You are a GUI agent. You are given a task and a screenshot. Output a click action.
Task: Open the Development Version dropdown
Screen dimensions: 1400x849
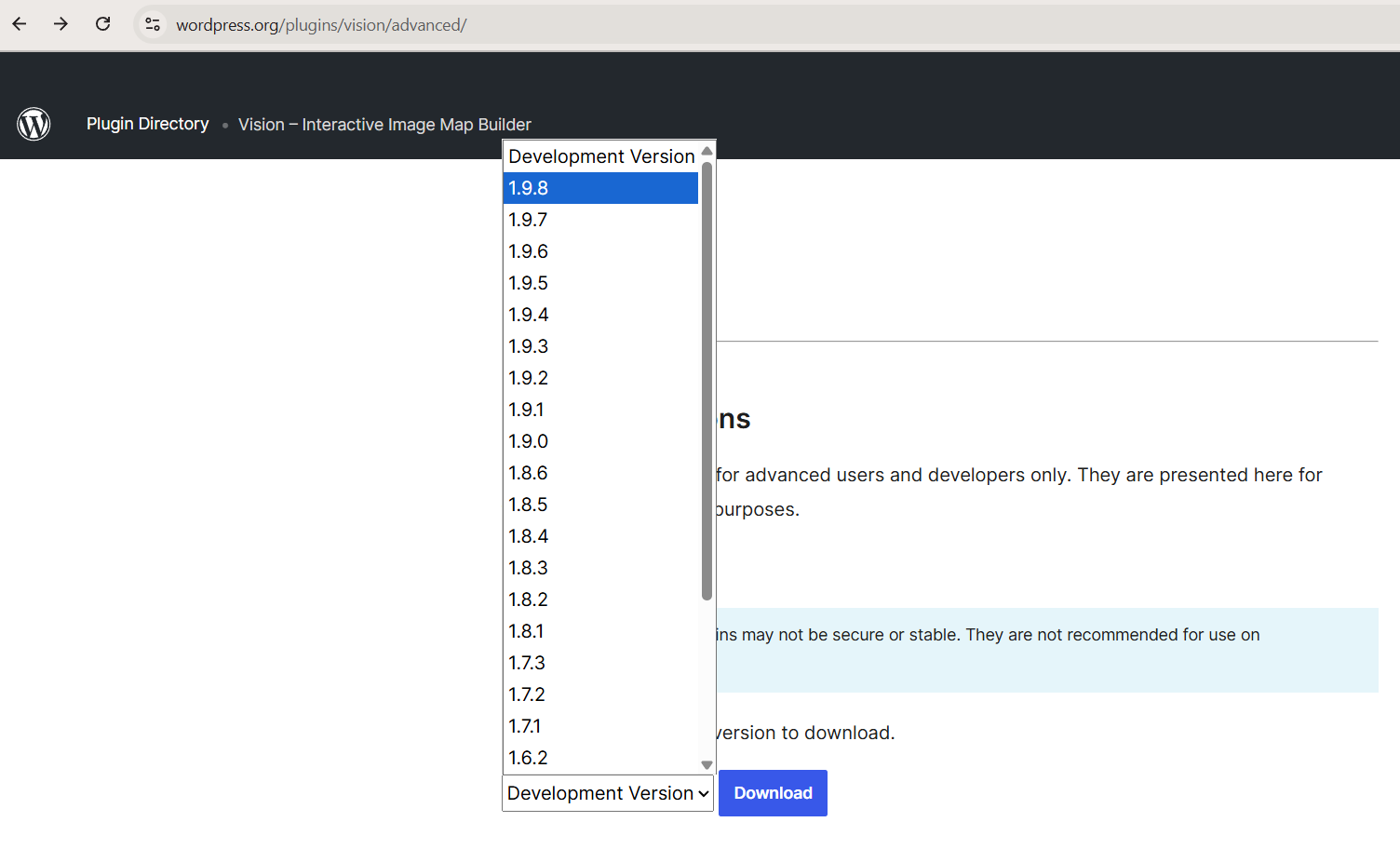pos(608,793)
